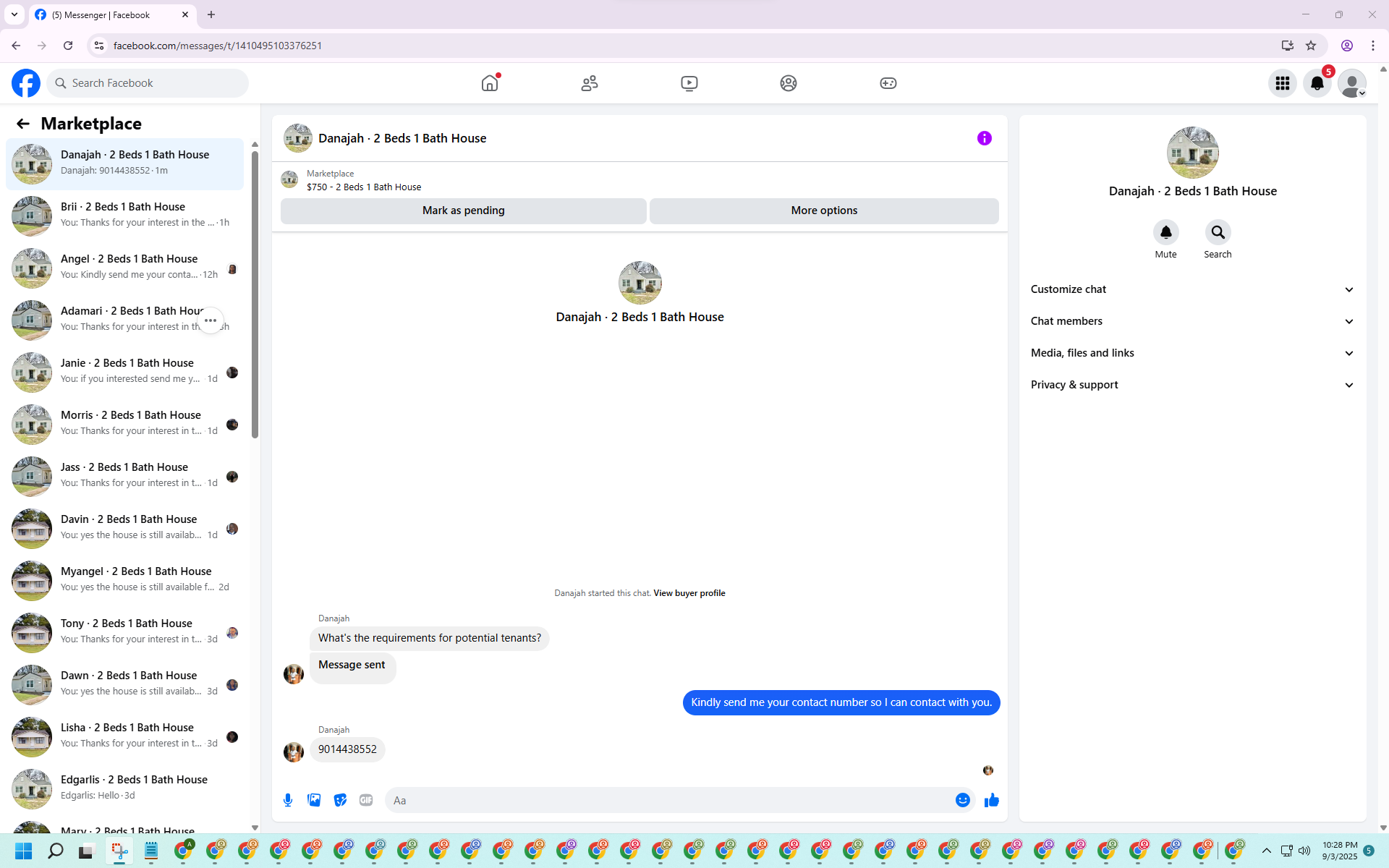
Task: Click the chat list scrollbar
Action: point(255,295)
